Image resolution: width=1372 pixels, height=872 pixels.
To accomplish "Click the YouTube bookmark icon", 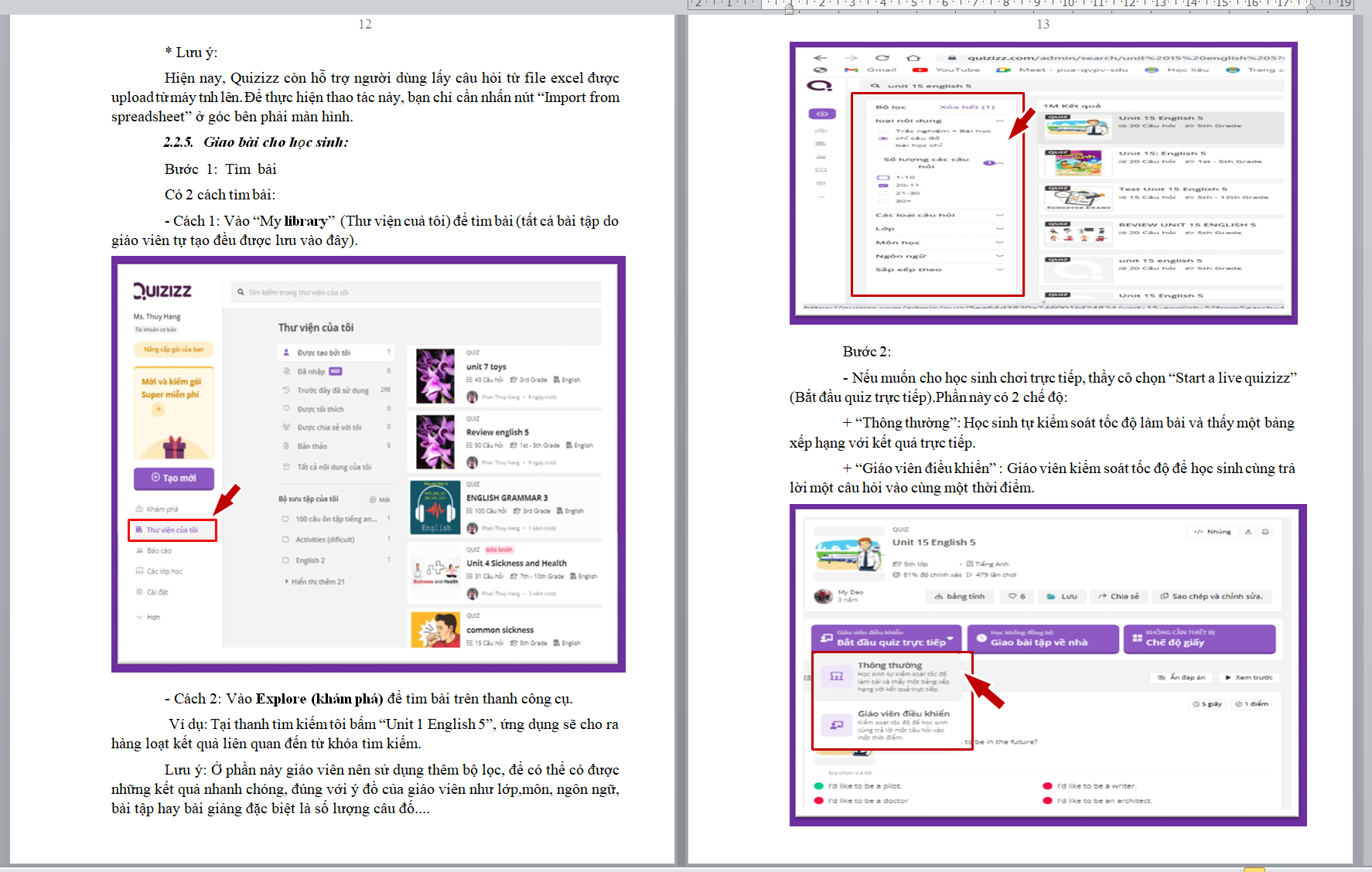I will point(920,70).
